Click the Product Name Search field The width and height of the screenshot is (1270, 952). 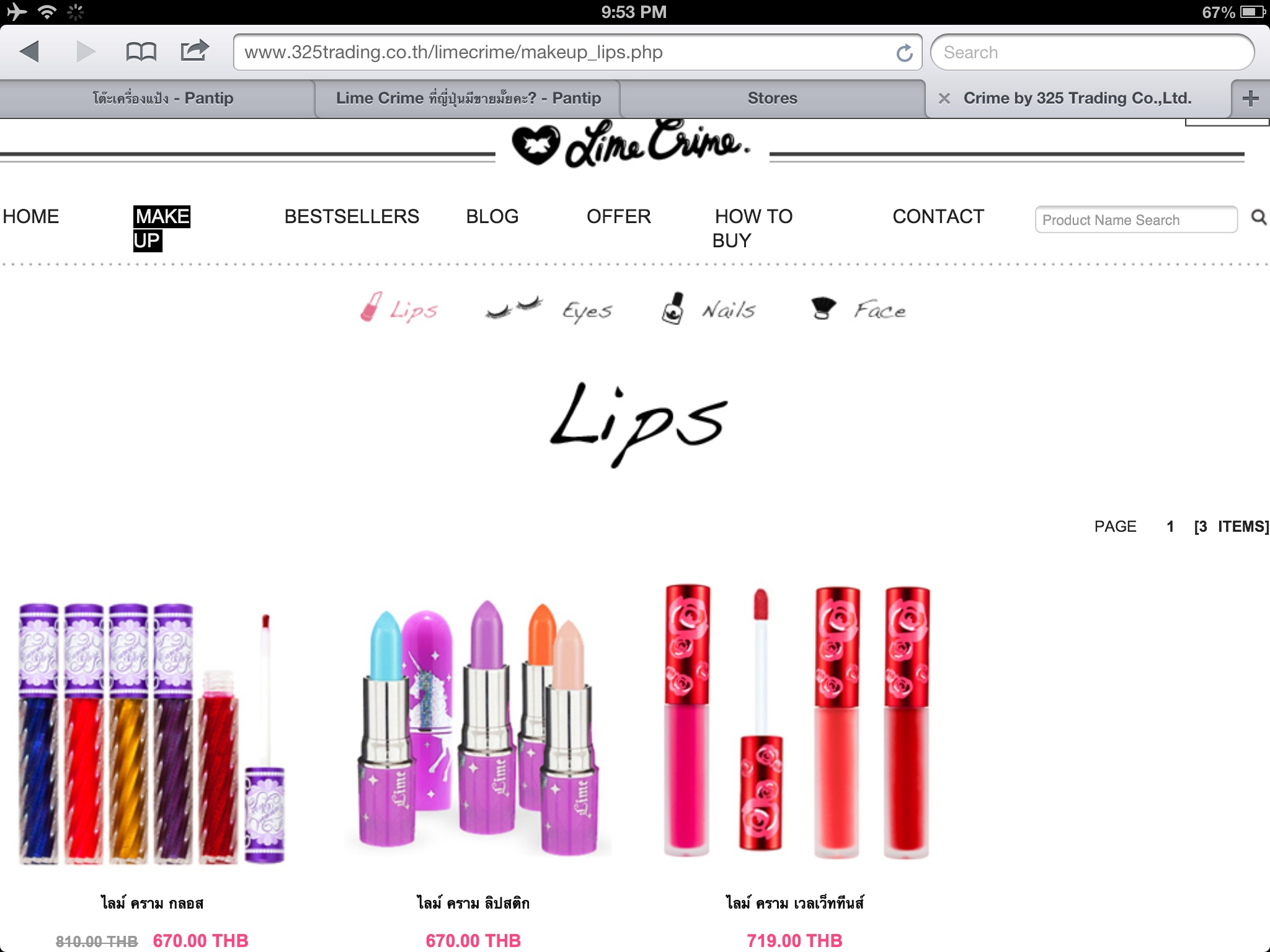[x=1136, y=219]
